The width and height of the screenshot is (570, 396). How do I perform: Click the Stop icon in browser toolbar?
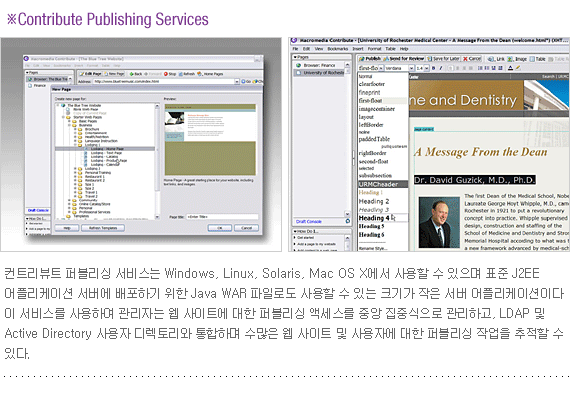pyautogui.click(x=166, y=74)
